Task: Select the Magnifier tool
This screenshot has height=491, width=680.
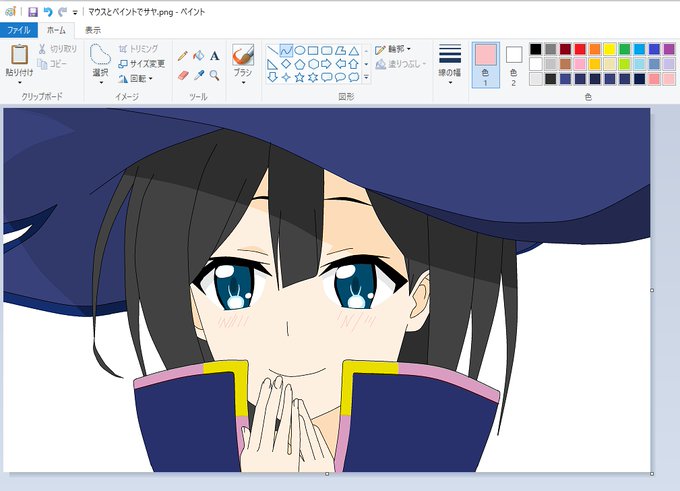Action: 214,75
